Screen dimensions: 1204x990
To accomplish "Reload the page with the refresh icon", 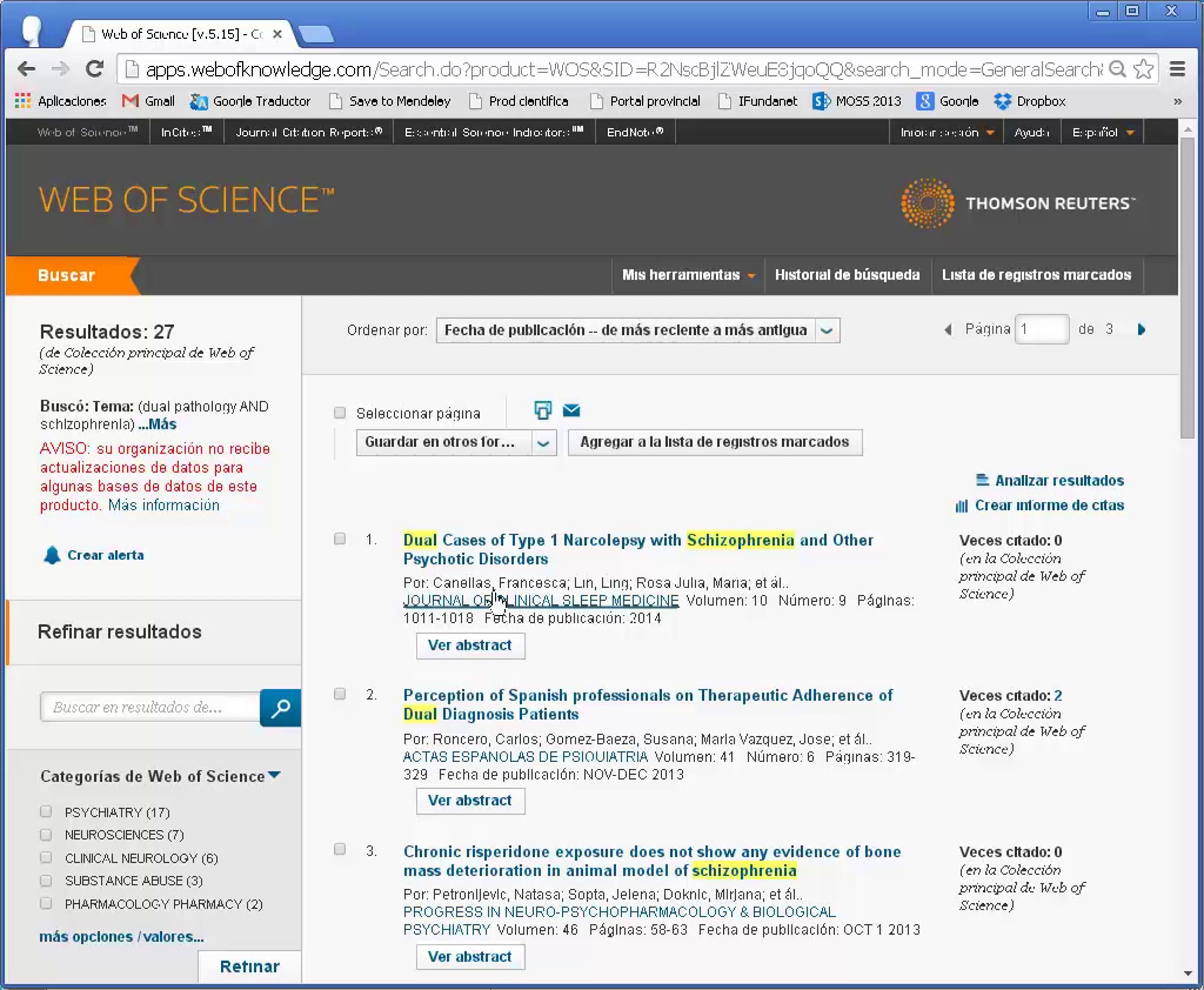I will click(x=95, y=70).
